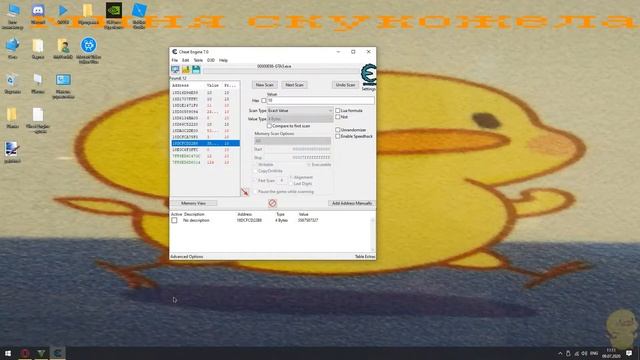Open the round blue robot desktop icon
This screenshot has height=360, width=640.
[89, 50]
